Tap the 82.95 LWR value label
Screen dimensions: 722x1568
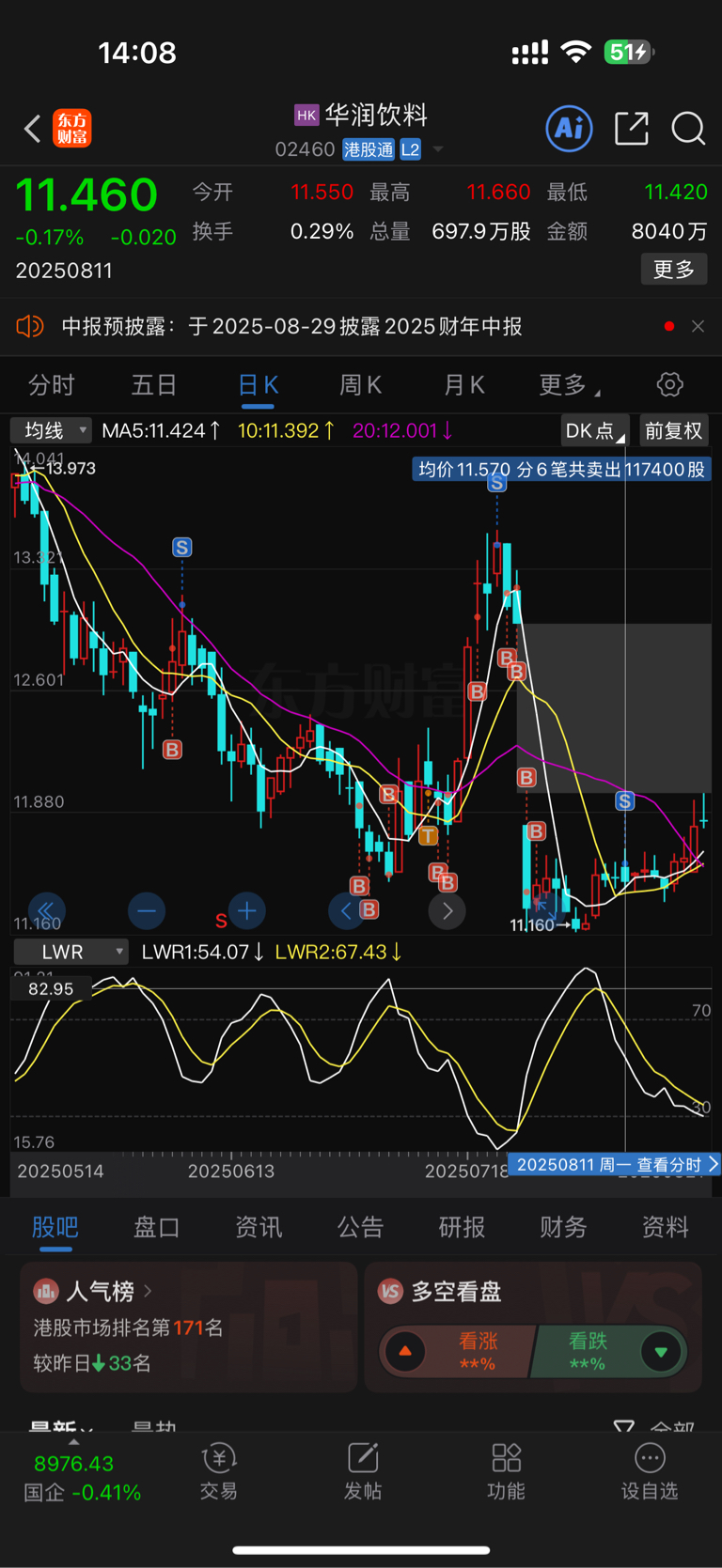(x=51, y=988)
